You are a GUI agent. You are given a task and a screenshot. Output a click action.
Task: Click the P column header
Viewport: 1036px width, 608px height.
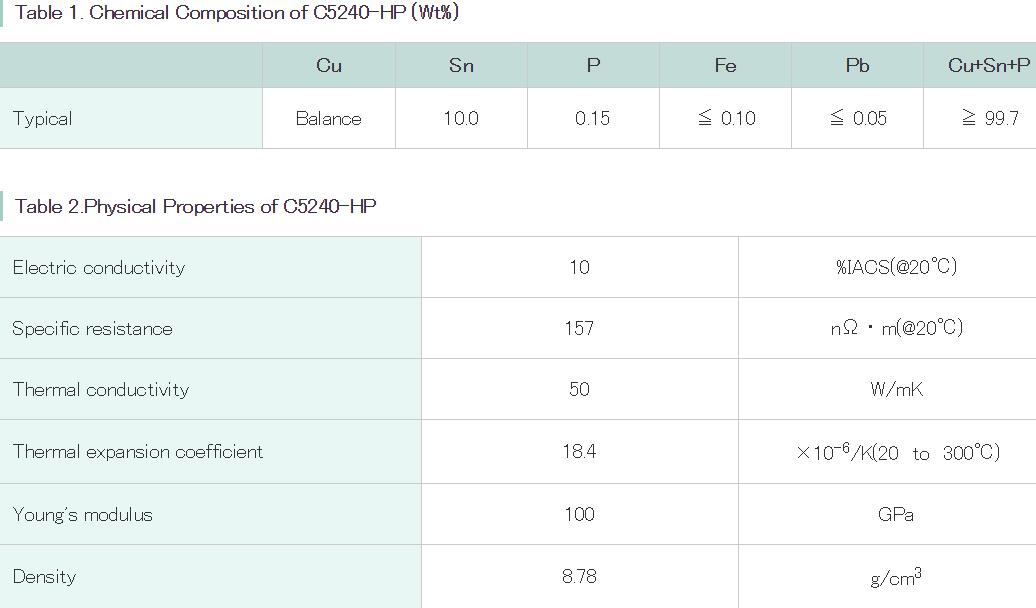593,65
